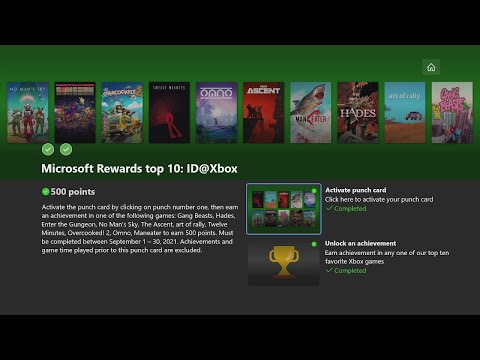Image resolution: width=480 pixels, height=360 pixels.
Task: Select the Omno game cover
Action: tap(217, 113)
